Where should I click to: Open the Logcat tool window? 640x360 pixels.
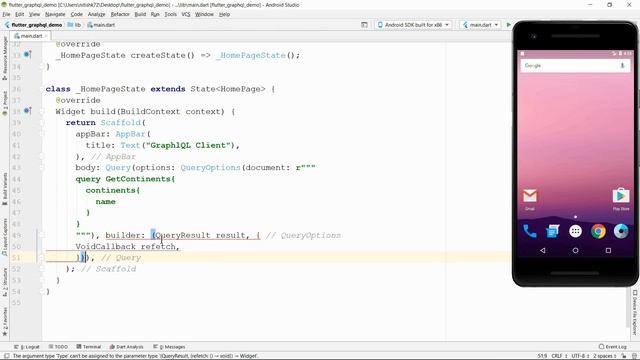click(27, 347)
